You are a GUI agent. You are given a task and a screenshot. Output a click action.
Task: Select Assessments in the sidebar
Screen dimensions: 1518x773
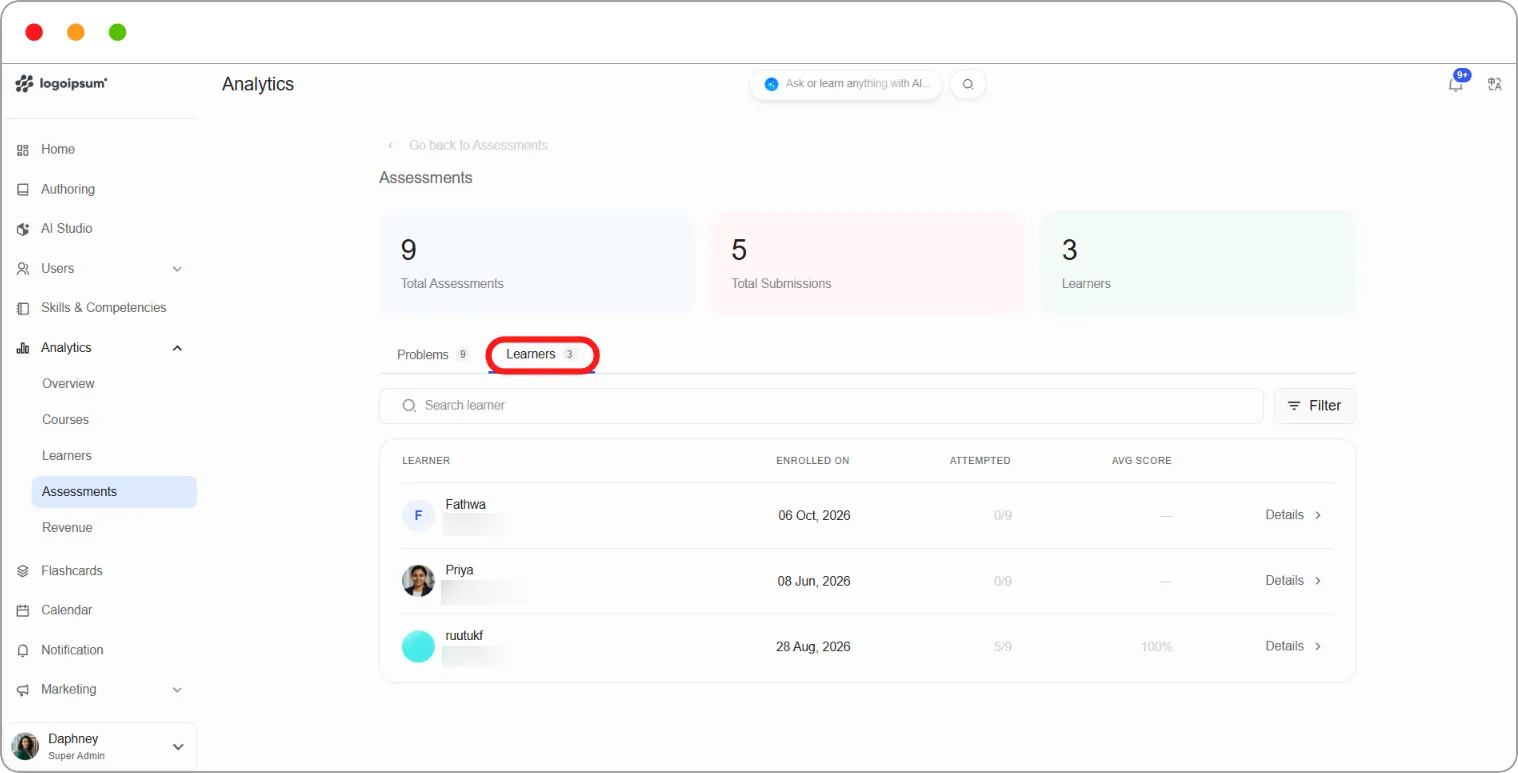(114, 492)
